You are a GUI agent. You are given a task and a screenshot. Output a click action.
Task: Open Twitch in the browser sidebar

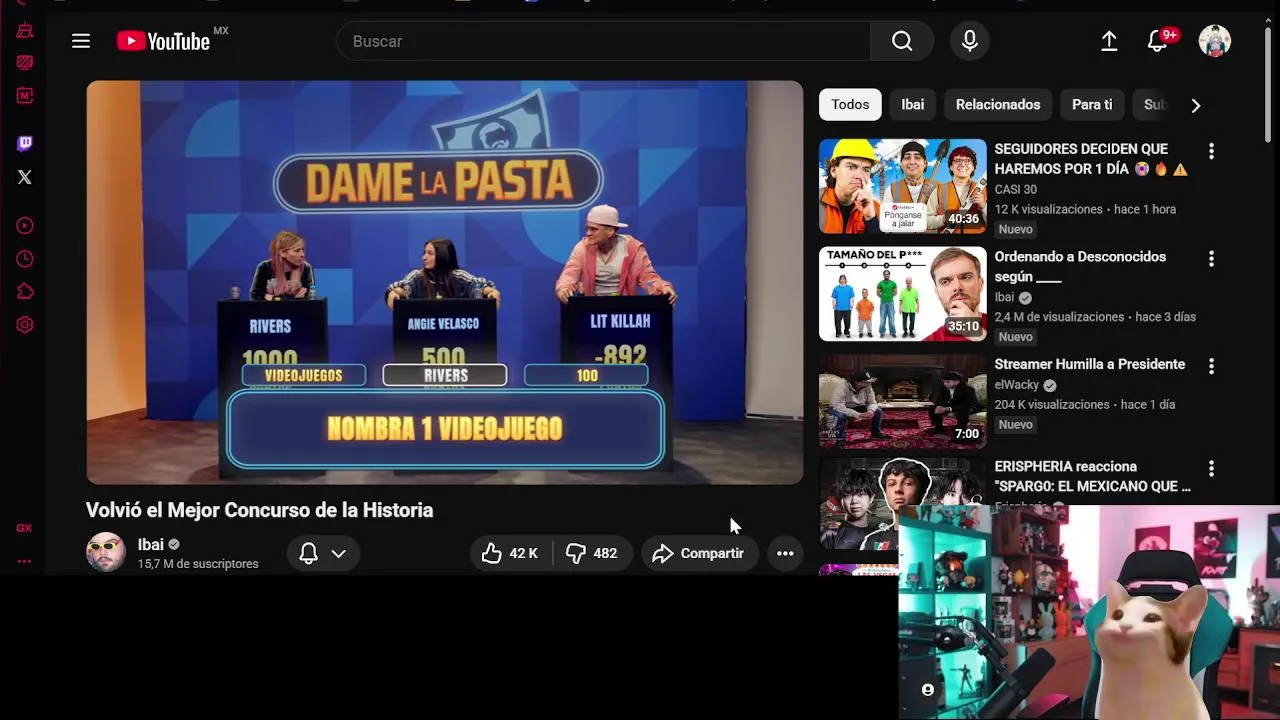point(25,144)
